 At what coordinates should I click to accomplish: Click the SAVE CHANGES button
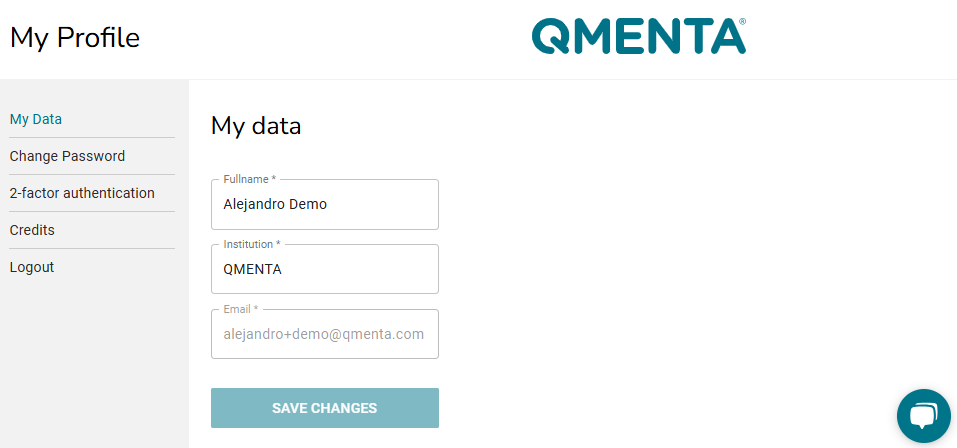click(x=325, y=408)
